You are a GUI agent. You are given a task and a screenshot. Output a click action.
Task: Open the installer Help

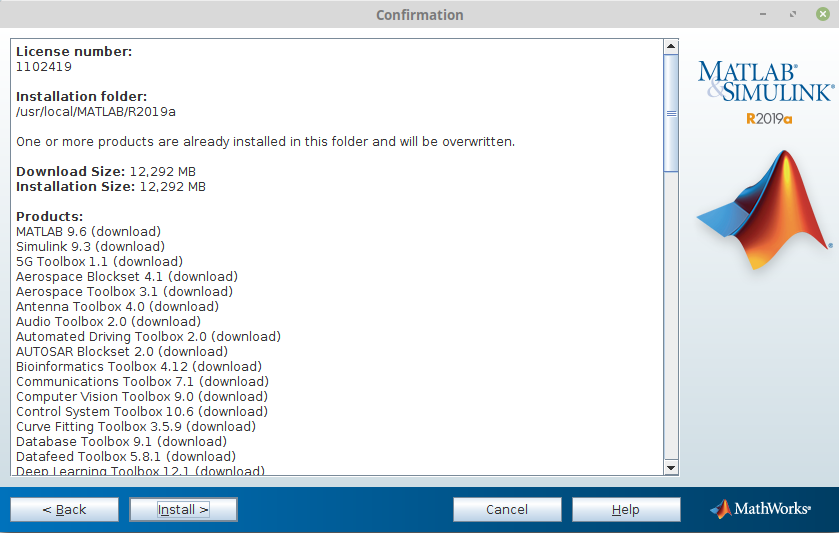pos(625,509)
